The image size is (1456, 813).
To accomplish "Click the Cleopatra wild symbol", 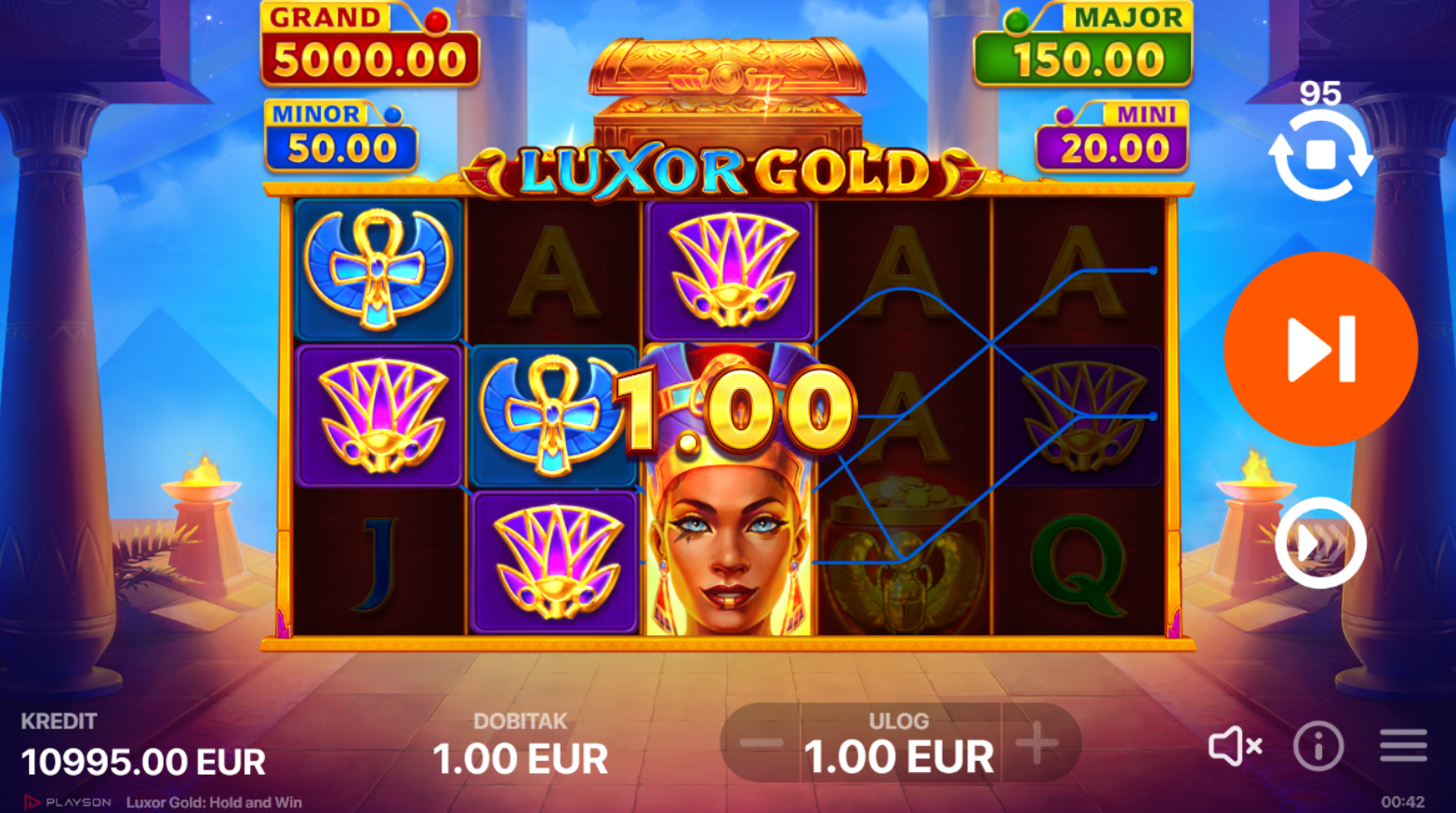I will point(728,490).
